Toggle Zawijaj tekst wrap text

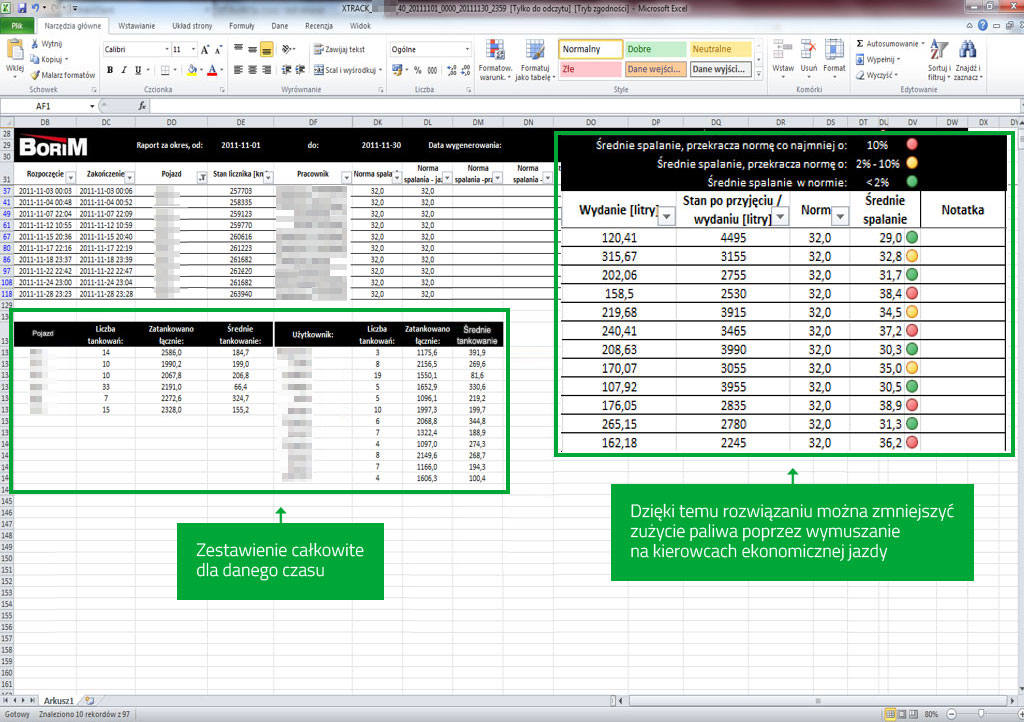(x=339, y=49)
